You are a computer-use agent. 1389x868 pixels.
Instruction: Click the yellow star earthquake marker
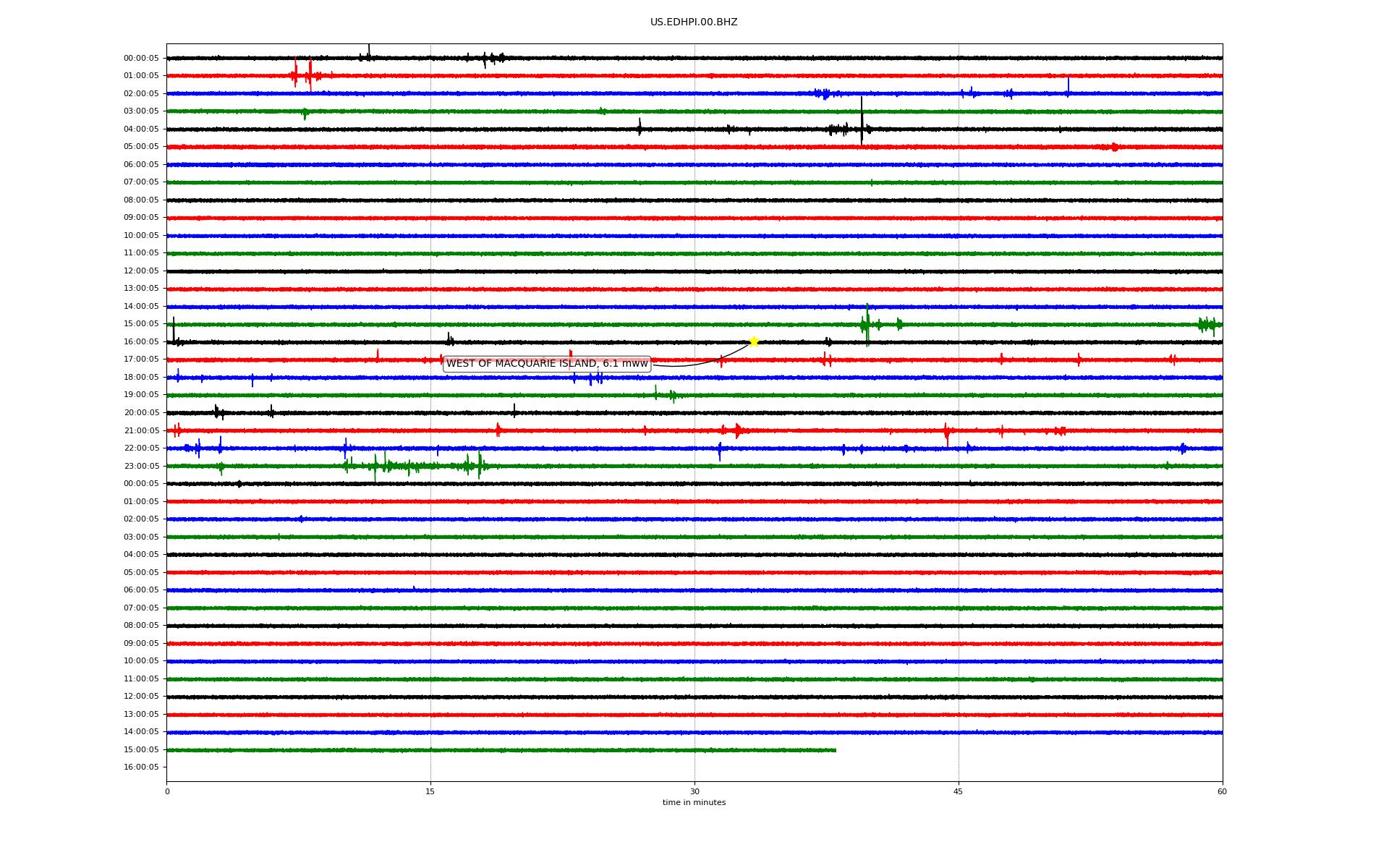(754, 341)
